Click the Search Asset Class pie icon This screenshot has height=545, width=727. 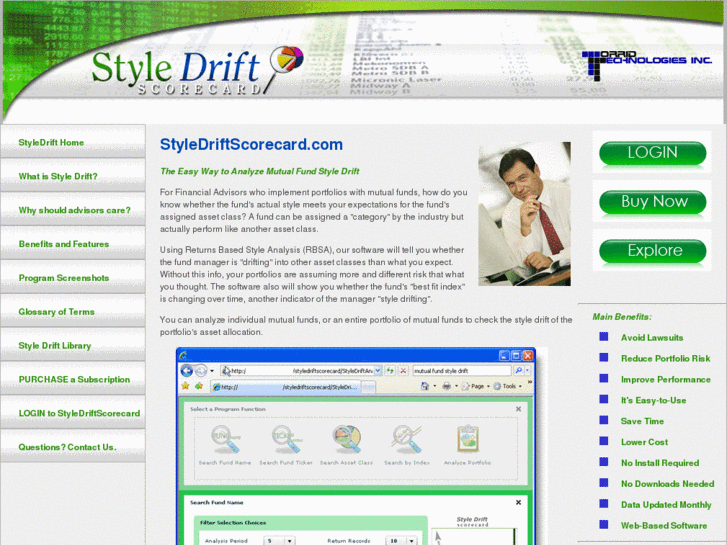[346, 439]
